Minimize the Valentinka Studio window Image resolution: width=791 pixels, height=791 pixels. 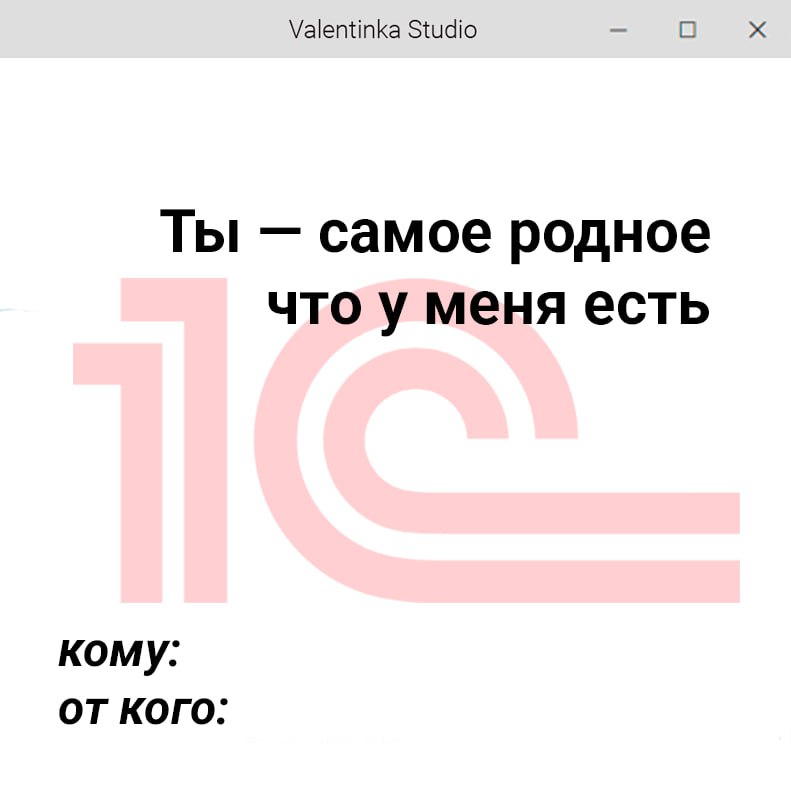tap(618, 30)
